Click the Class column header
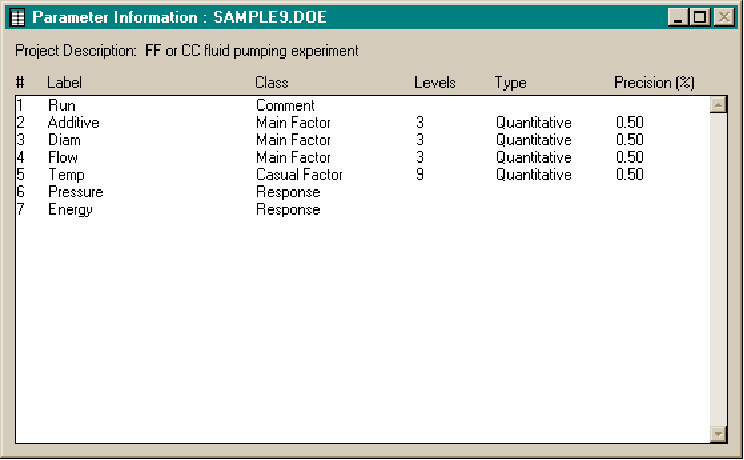 (x=271, y=83)
